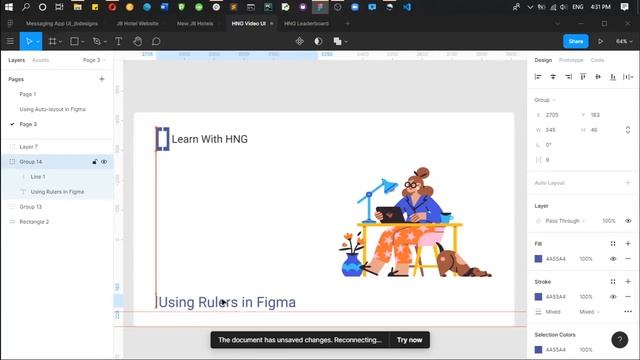Select the Rectangle shape tool
This screenshot has width=640, height=360.
[x=74, y=41]
